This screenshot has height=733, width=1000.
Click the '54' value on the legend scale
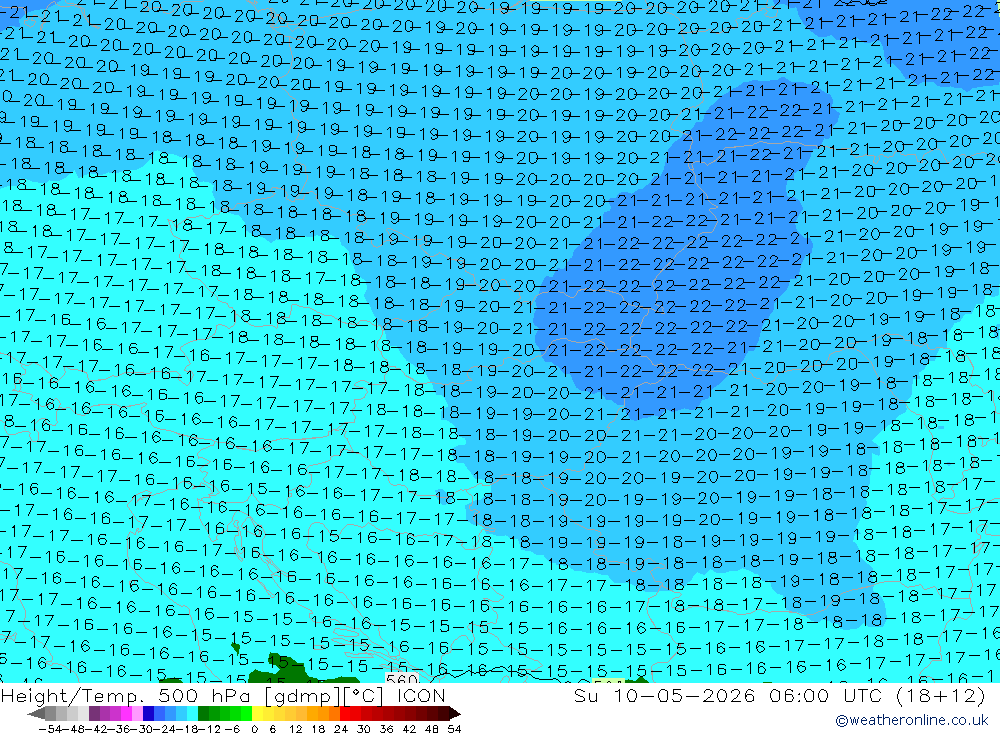[454, 729]
